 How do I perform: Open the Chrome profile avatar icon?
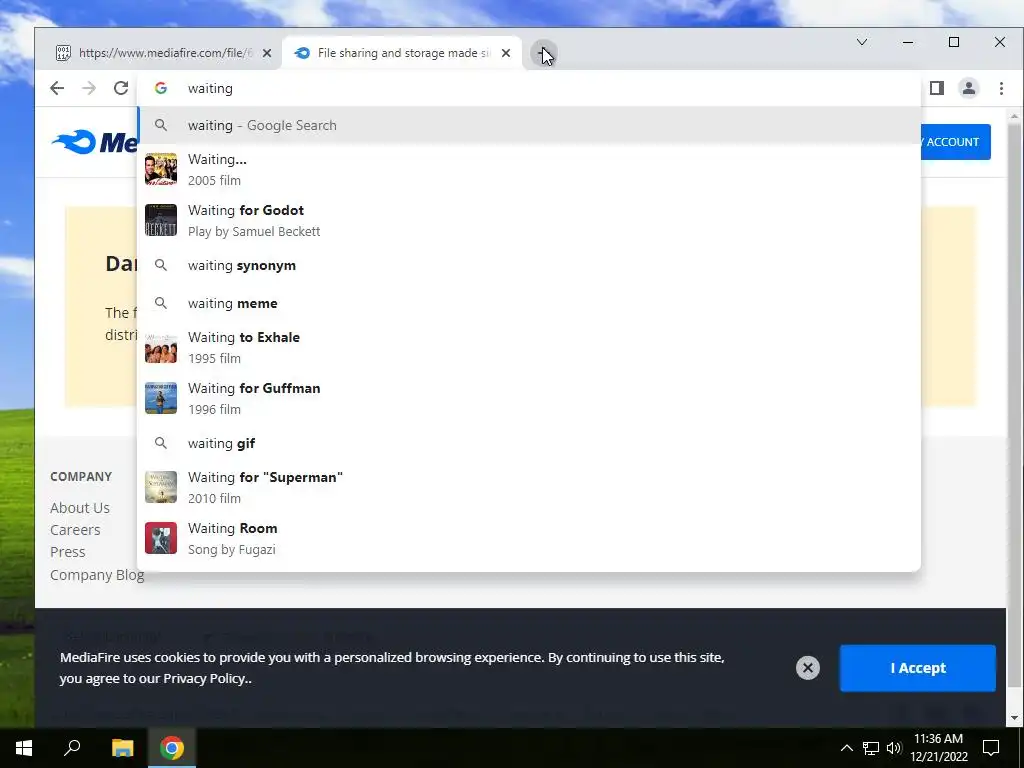pos(968,88)
